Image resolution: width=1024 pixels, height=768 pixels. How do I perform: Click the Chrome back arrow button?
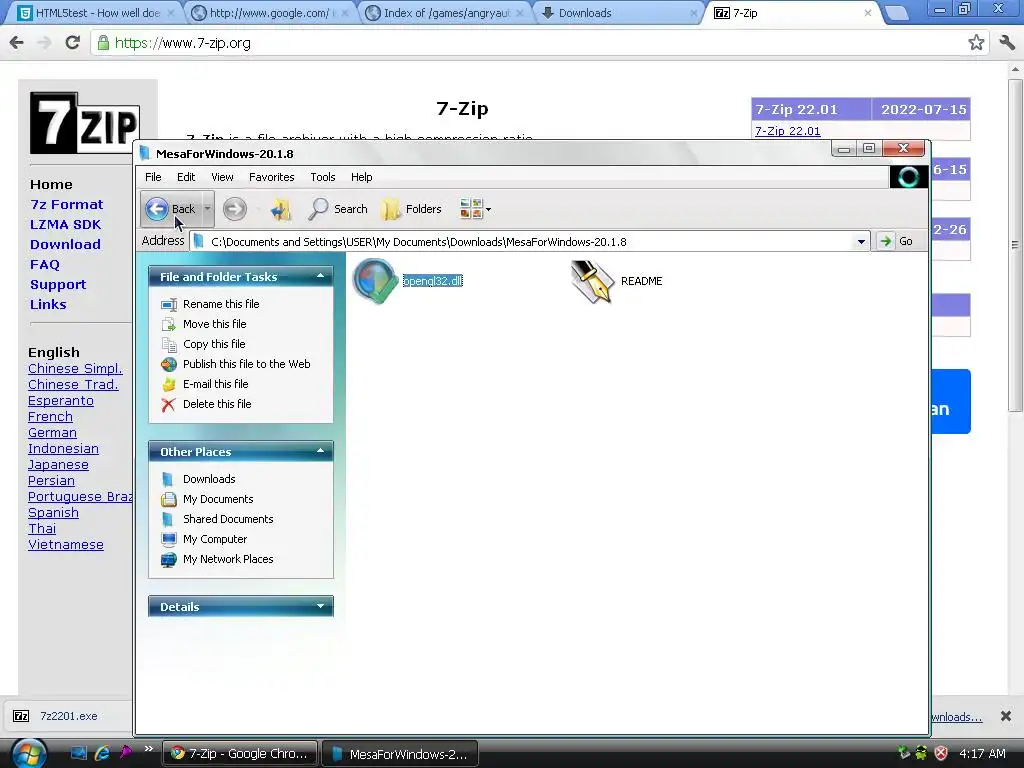[x=16, y=43]
